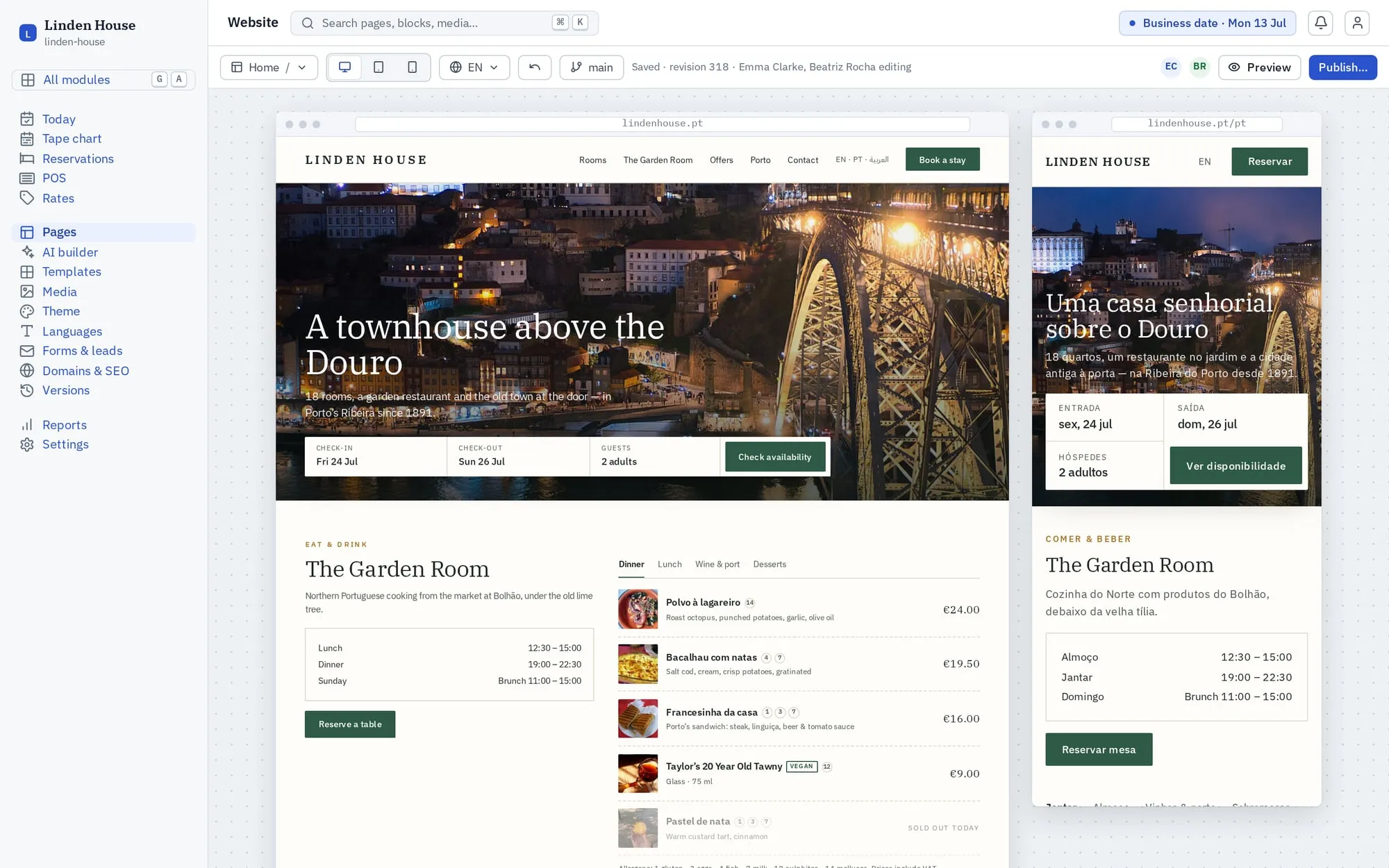Open the EN language dropdown
This screenshot has width=1389, height=868.
474,67
